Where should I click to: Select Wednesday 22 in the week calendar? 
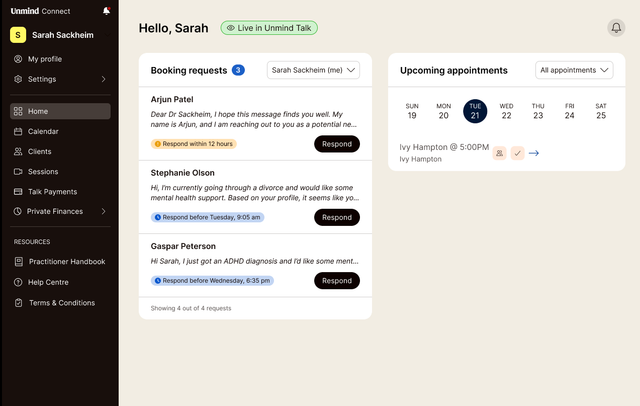(x=507, y=110)
